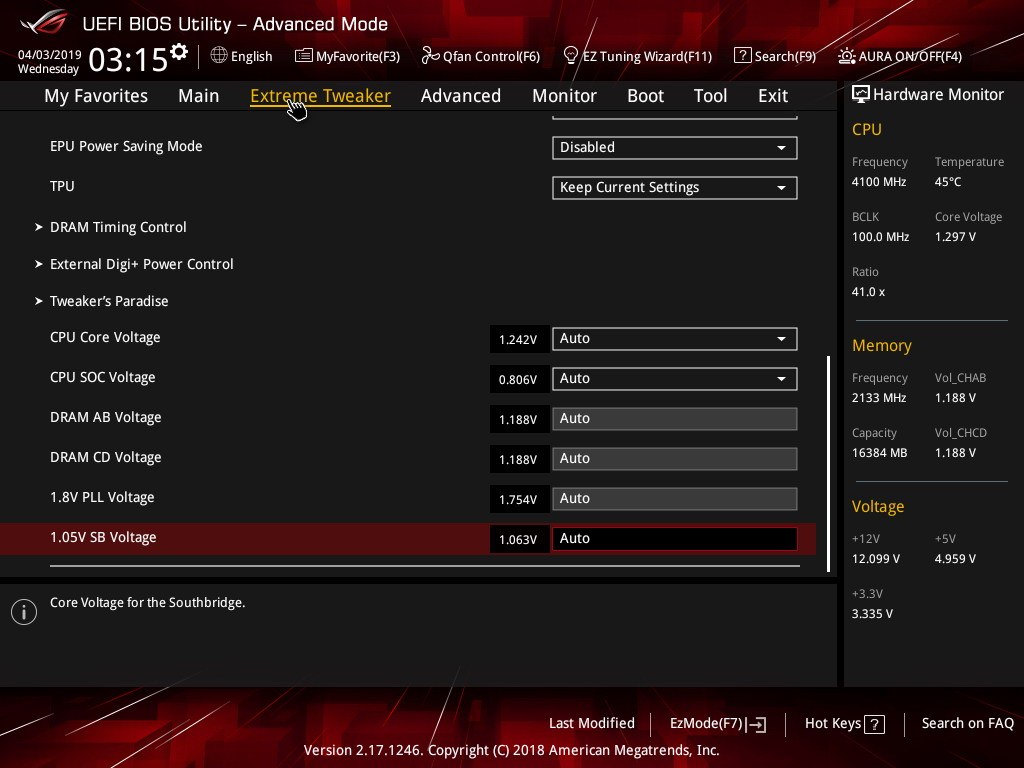1024x768 pixels.
Task: Click EzMode(F7) button label
Action: (x=706, y=724)
